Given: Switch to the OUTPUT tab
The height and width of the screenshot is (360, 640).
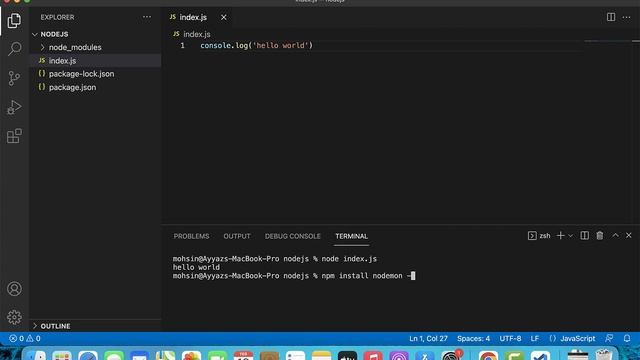Looking at the screenshot, I should pyautogui.click(x=237, y=236).
